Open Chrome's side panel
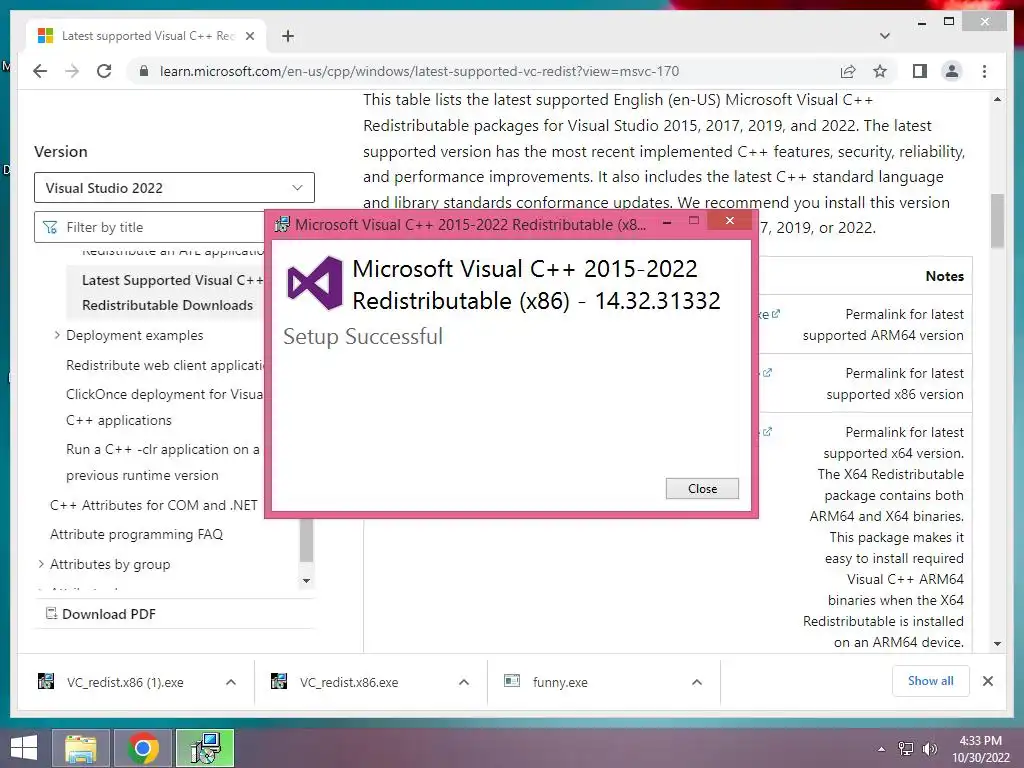Screen dimensions: 1024x768 920,71
